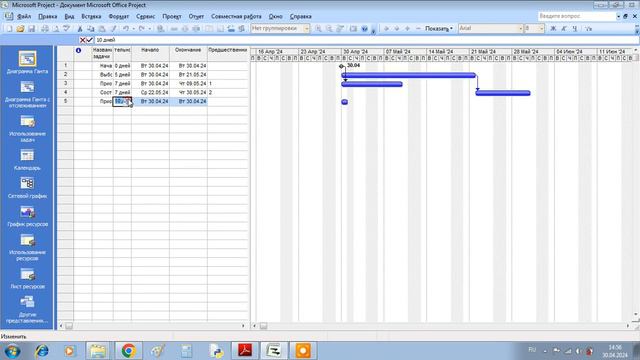
Task: Outdent task with left arrow icon
Action: coord(386,29)
